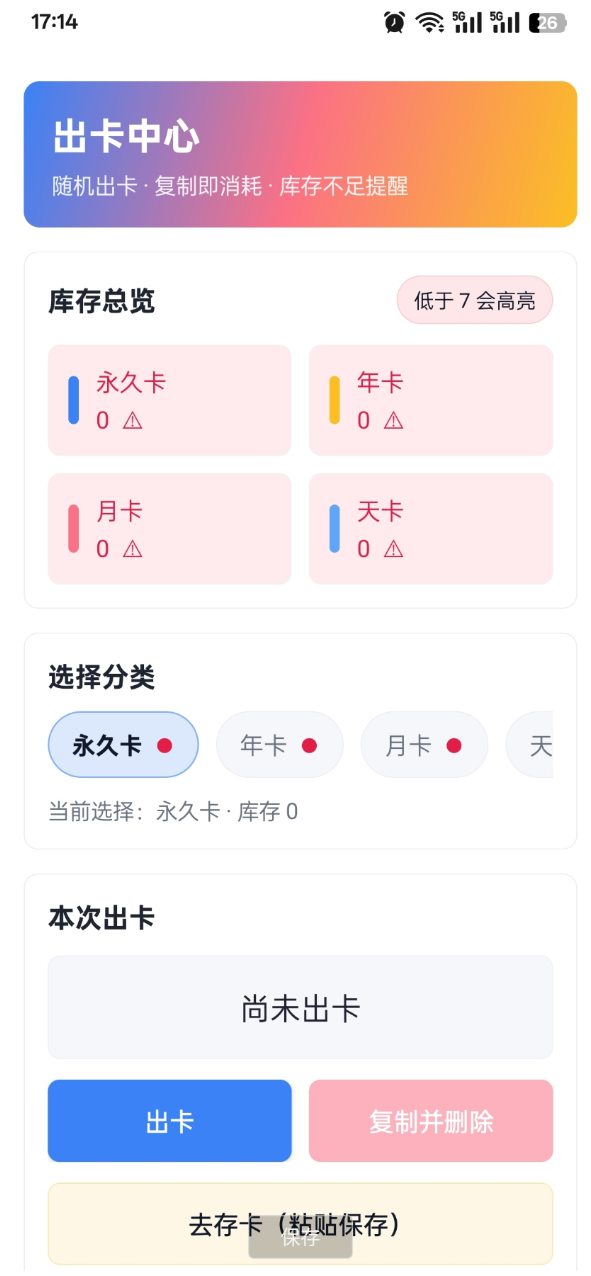Click the 去存卡（粘贴保存） option
Viewport: 591px width, 1276px height.
click(299, 1224)
